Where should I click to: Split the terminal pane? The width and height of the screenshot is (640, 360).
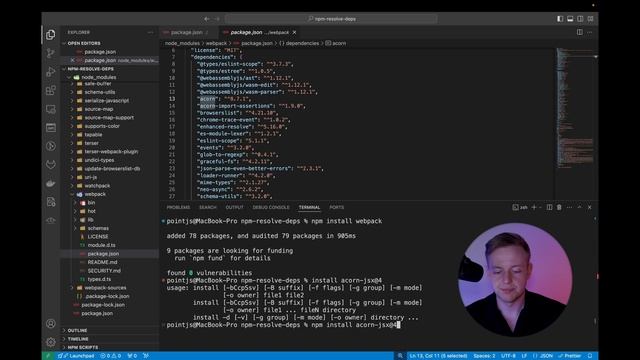[x=549, y=207]
